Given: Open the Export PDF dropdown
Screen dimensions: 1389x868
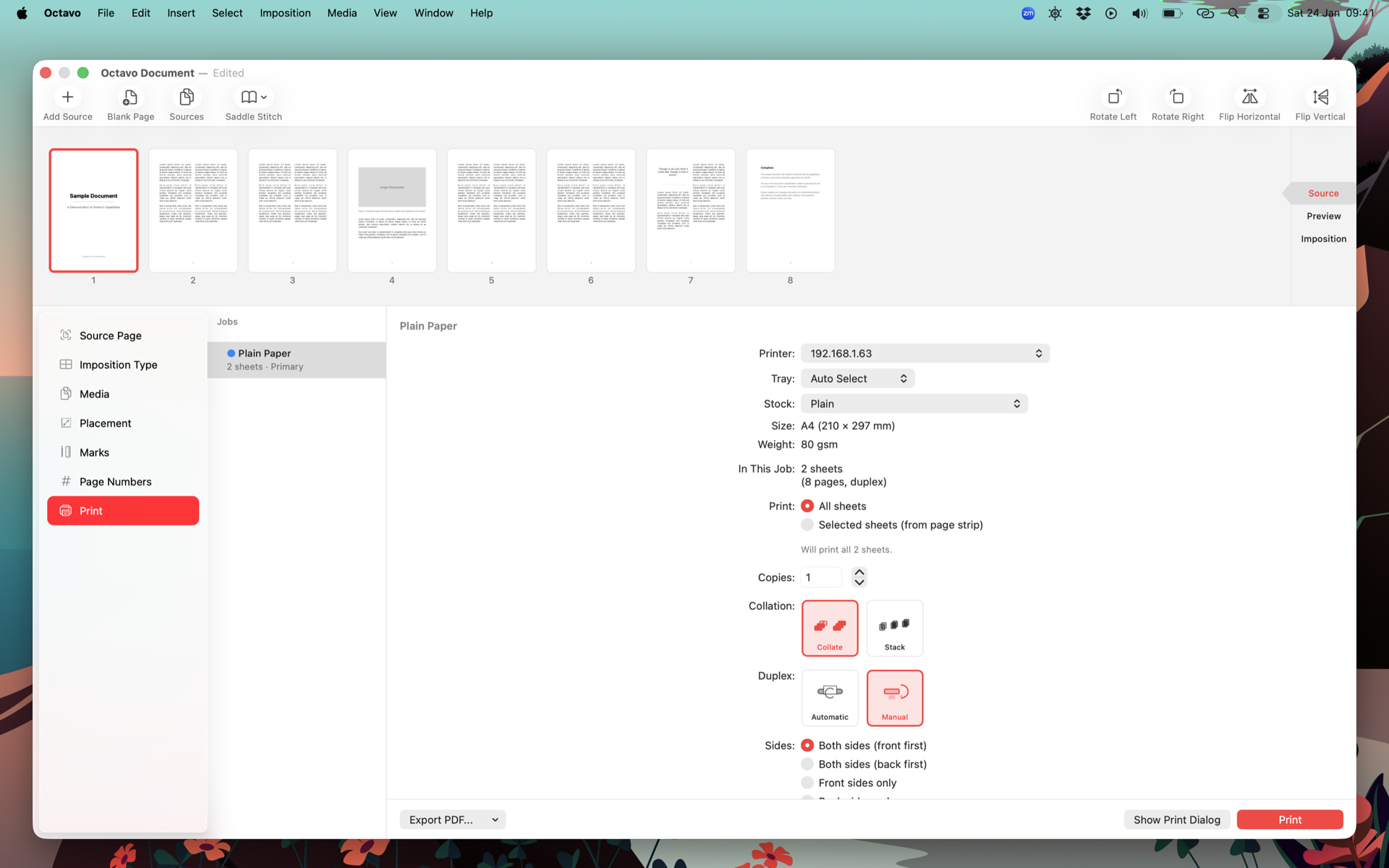Looking at the screenshot, I should tap(452, 820).
